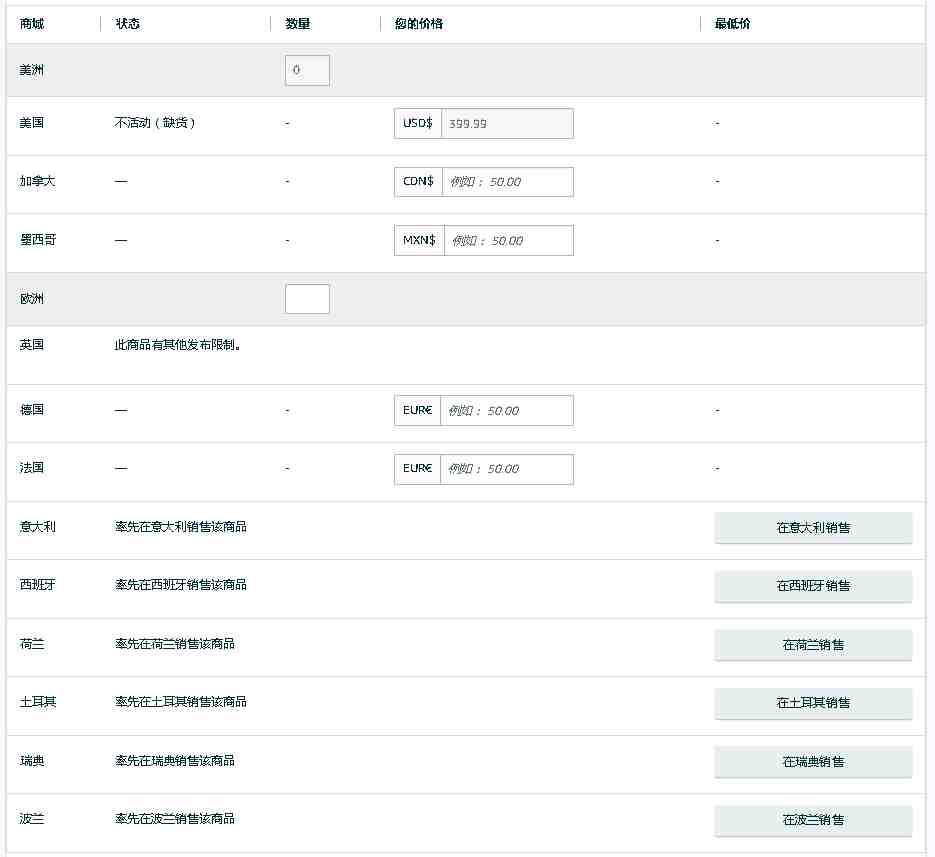Screen dimensions: 935x857
Task: Click the USD$ currency prefix label
Action: click(417, 123)
